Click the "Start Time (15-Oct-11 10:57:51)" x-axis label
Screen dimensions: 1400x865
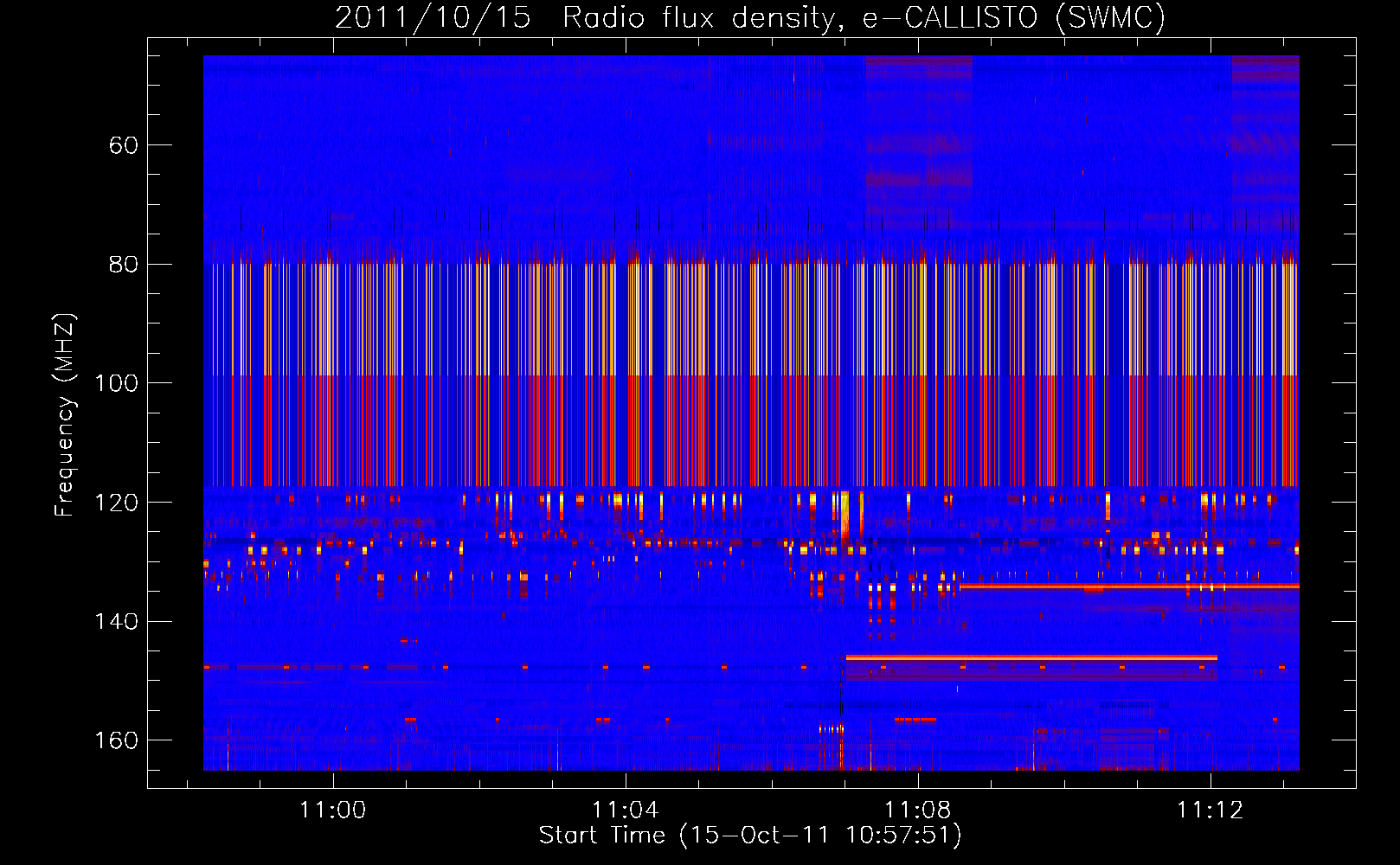click(750, 836)
